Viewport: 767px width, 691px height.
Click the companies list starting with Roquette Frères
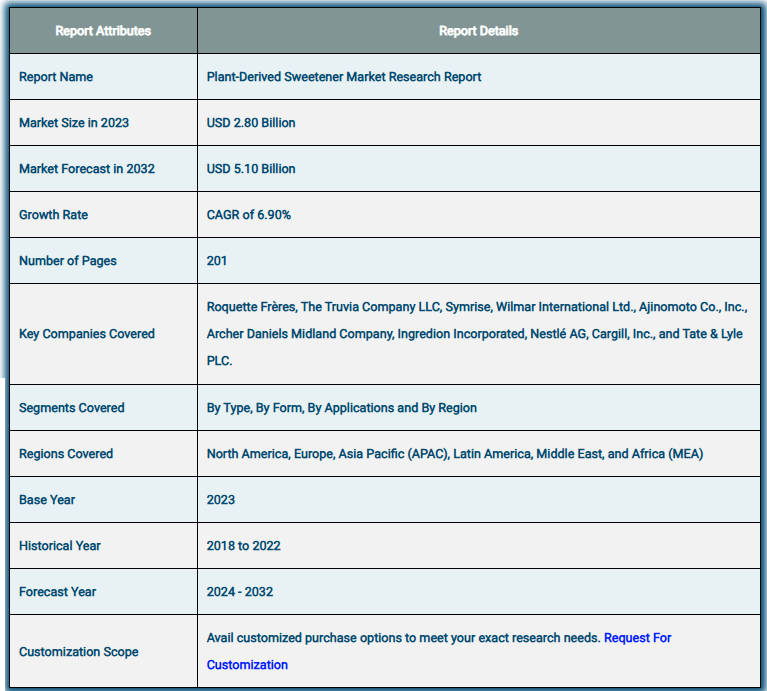point(477,334)
